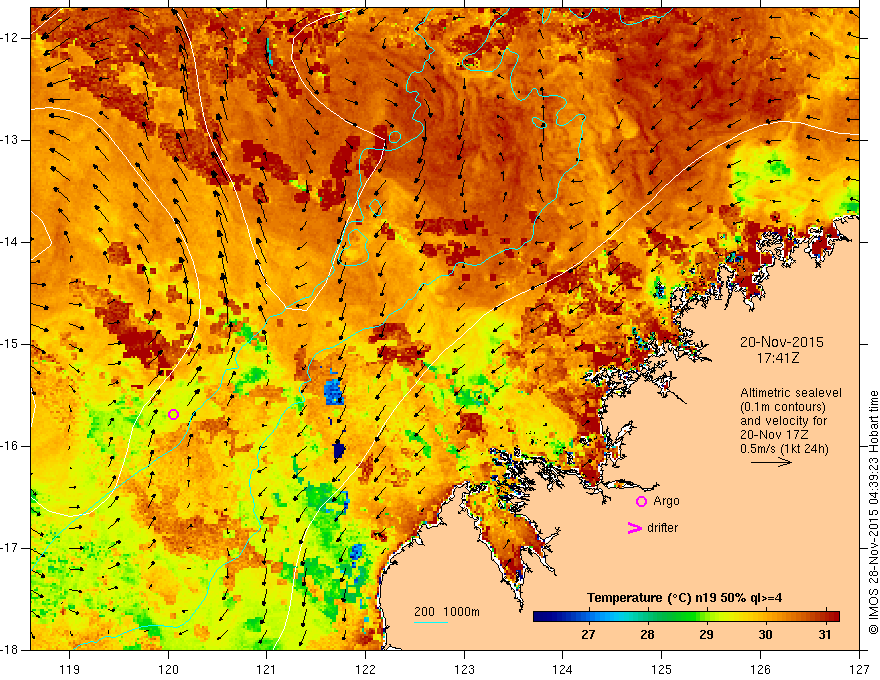Click the longitude label 122
Image resolution: width=880 pixels, height=680 pixels.
coord(365,669)
